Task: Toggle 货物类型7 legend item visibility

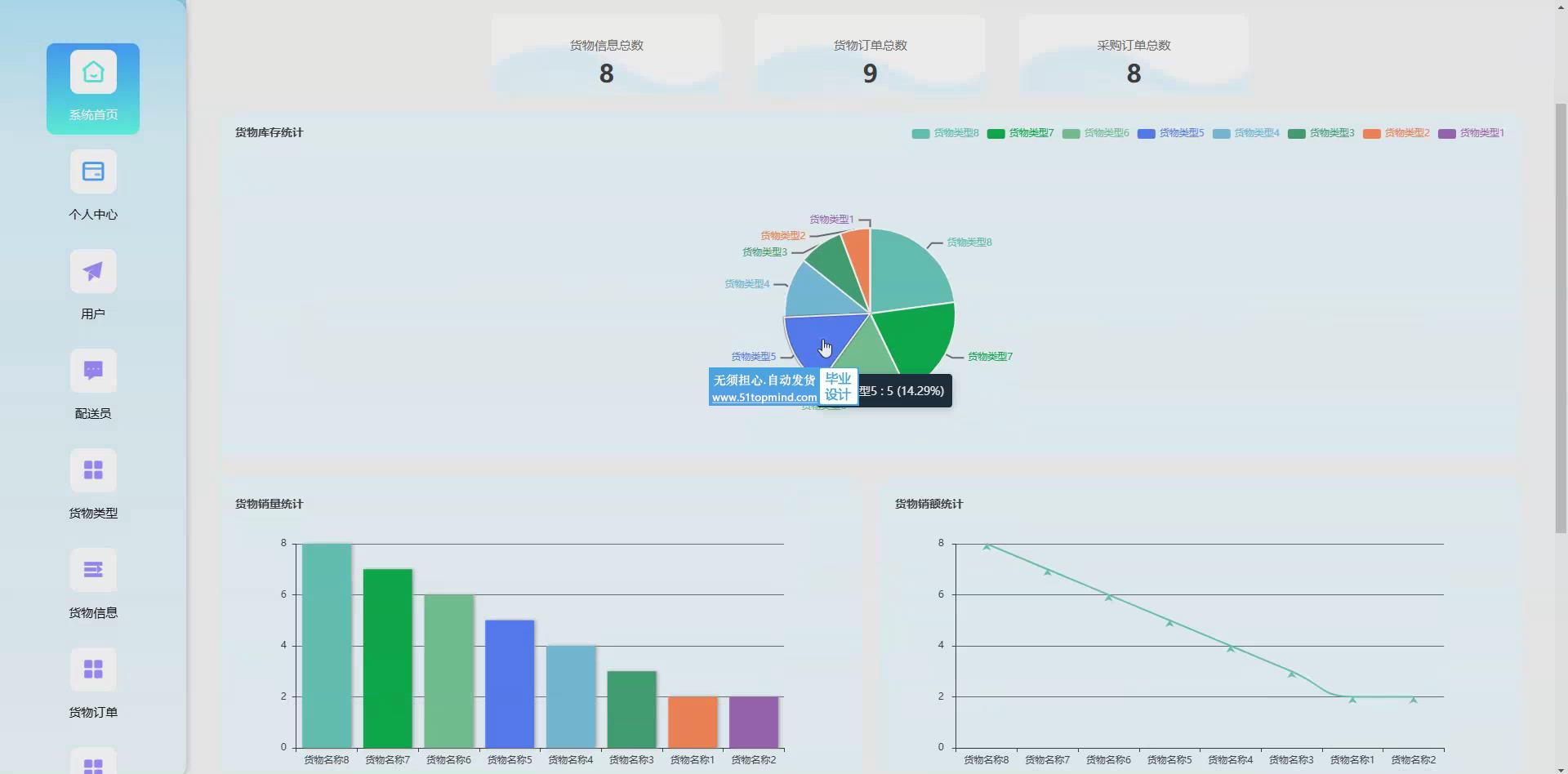Action: pos(1020,133)
